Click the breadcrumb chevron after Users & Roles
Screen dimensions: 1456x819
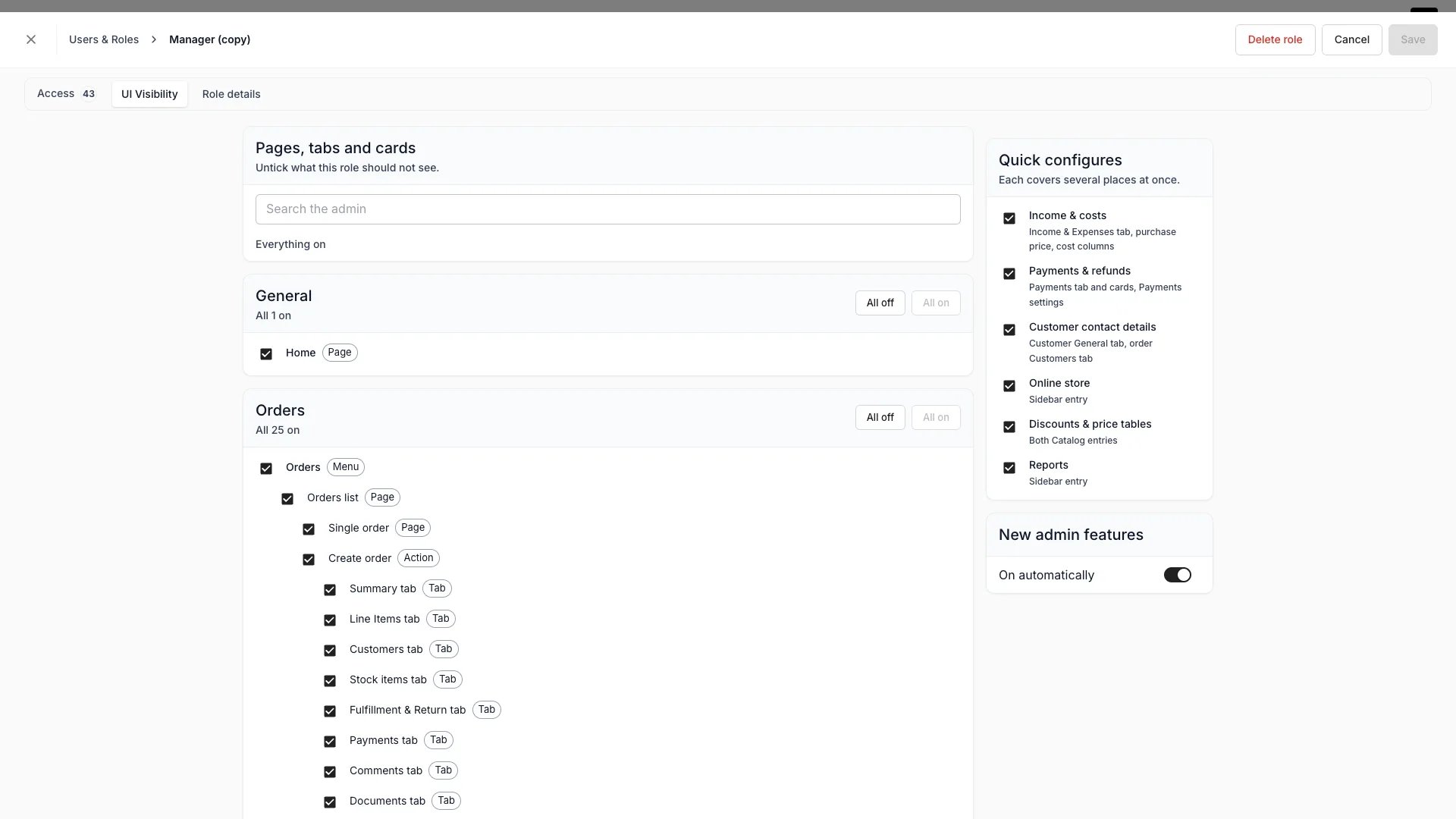pyautogui.click(x=154, y=39)
